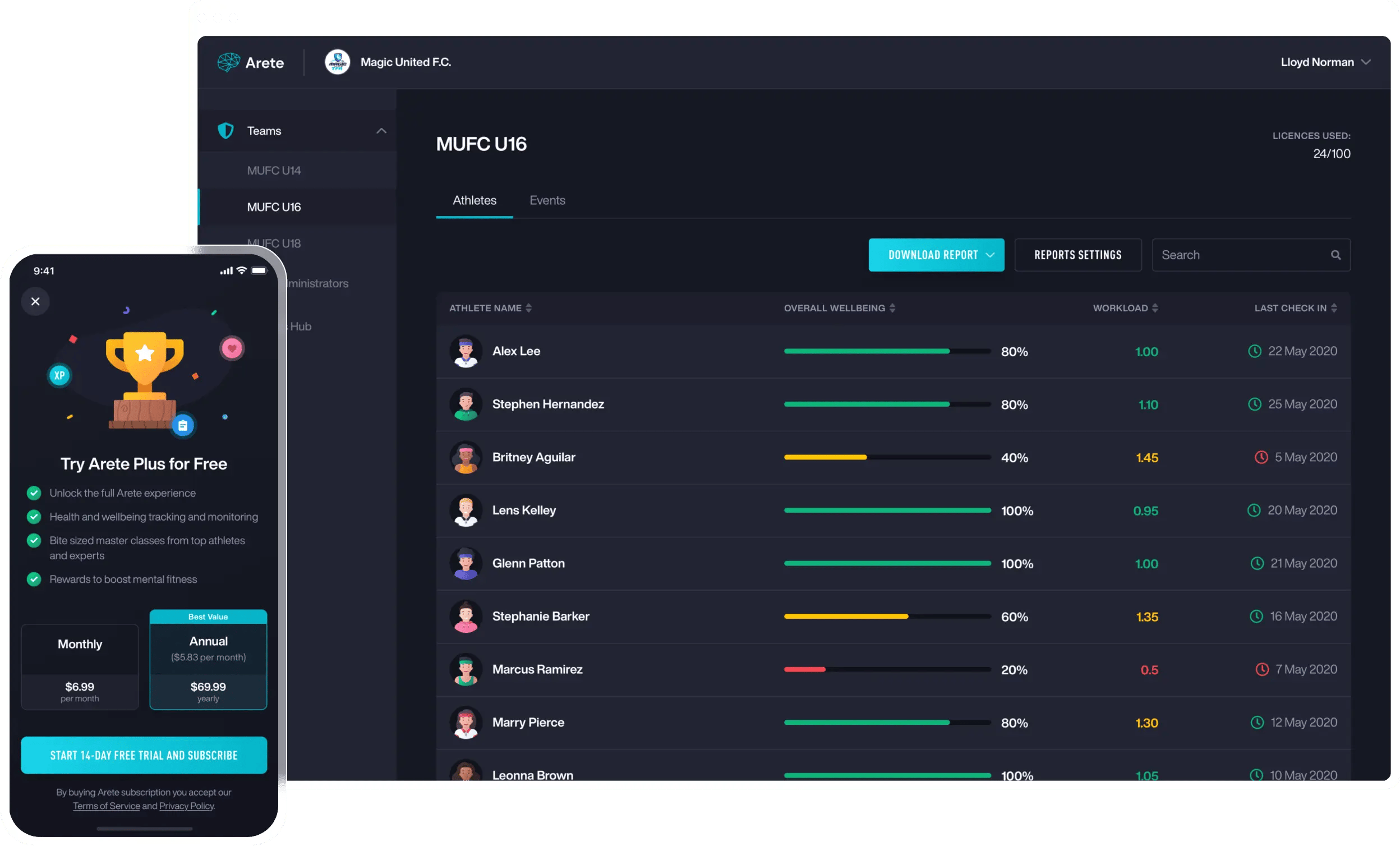Click Lens Kelley's workload value 0.95
1400x846 pixels.
(x=1145, y=511)
